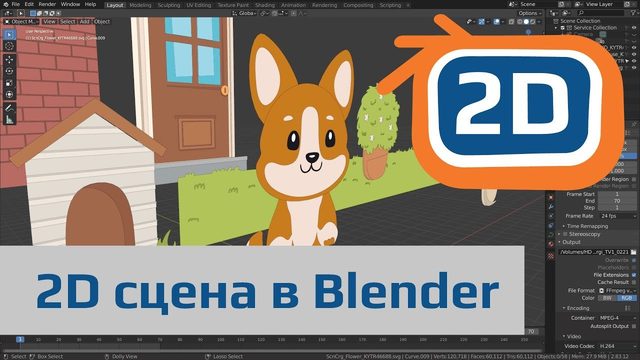The width and height of the screenshot is (640, 360).
Task: Toggle the Overwrite checkbox
Action: [634, 260]
